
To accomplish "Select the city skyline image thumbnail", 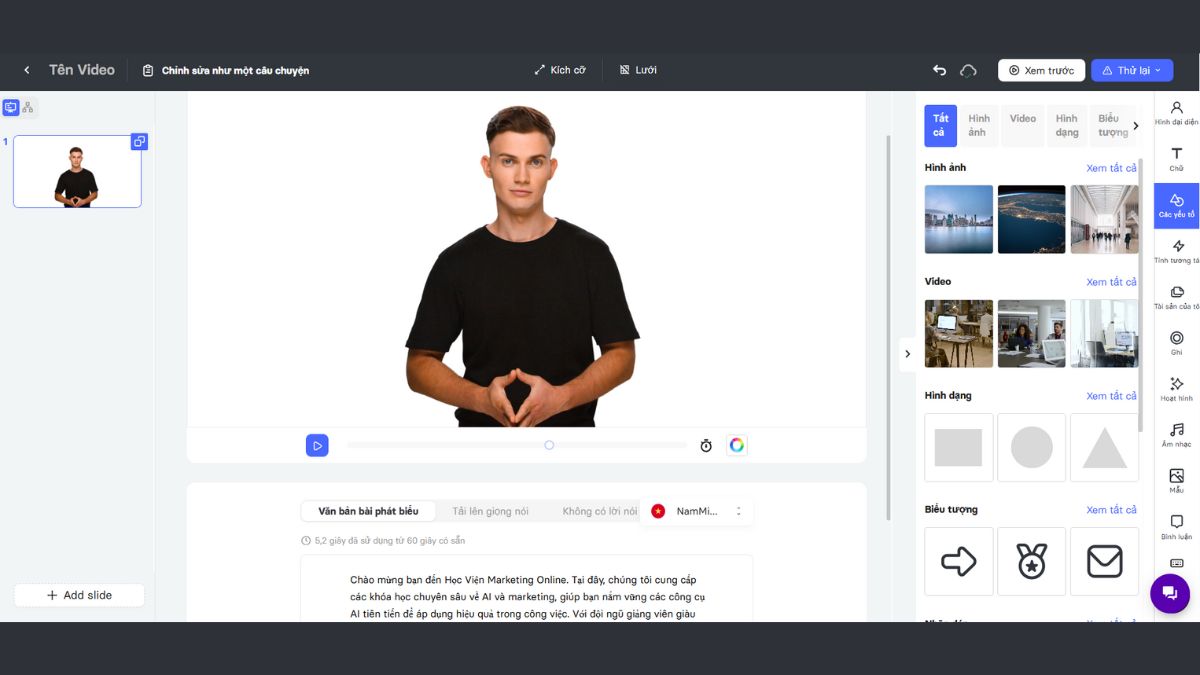I will click(x=959, y=219).
